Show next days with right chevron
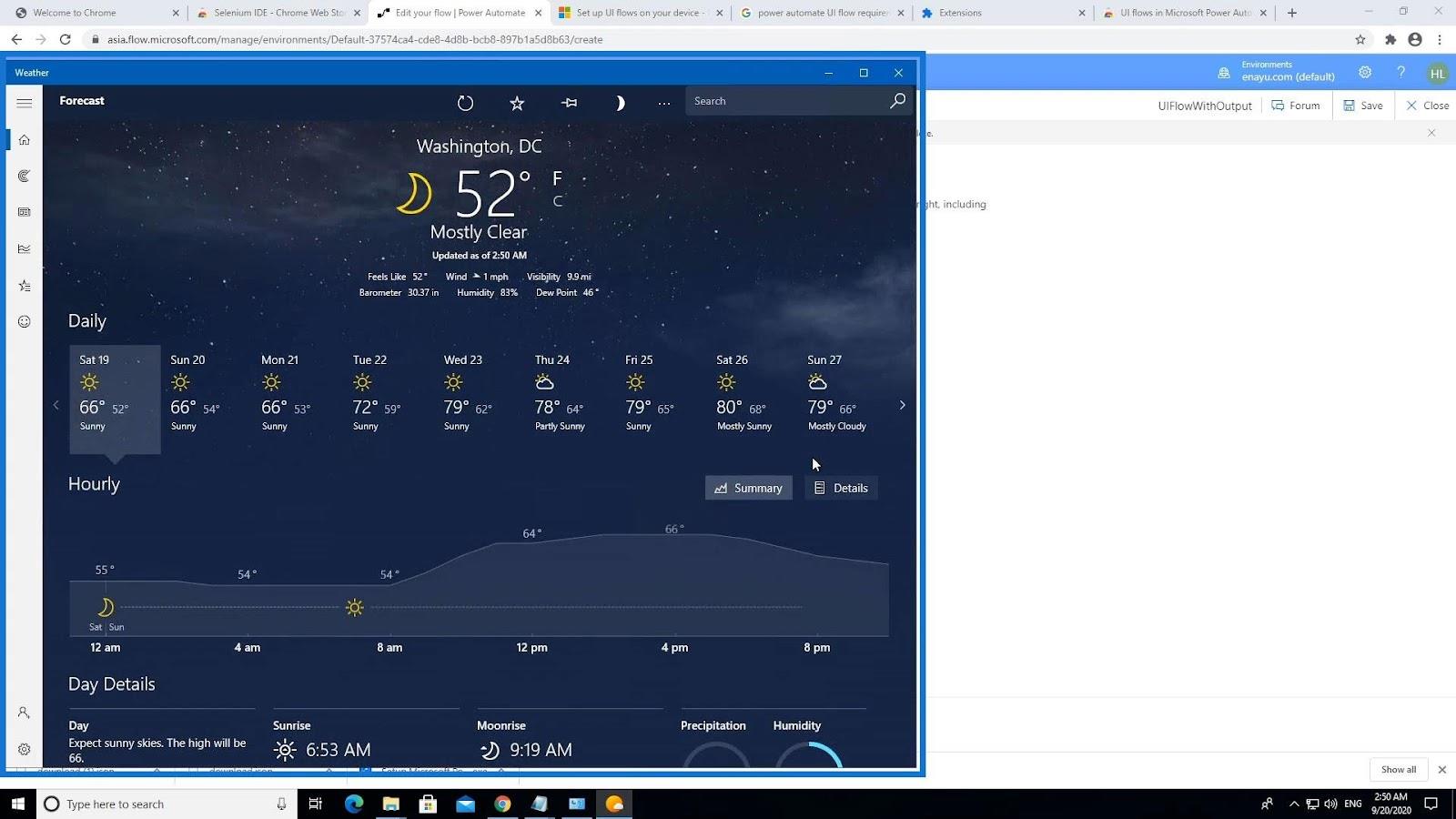The height and width of the screenshot is (819, 1456). pos(902,405)
